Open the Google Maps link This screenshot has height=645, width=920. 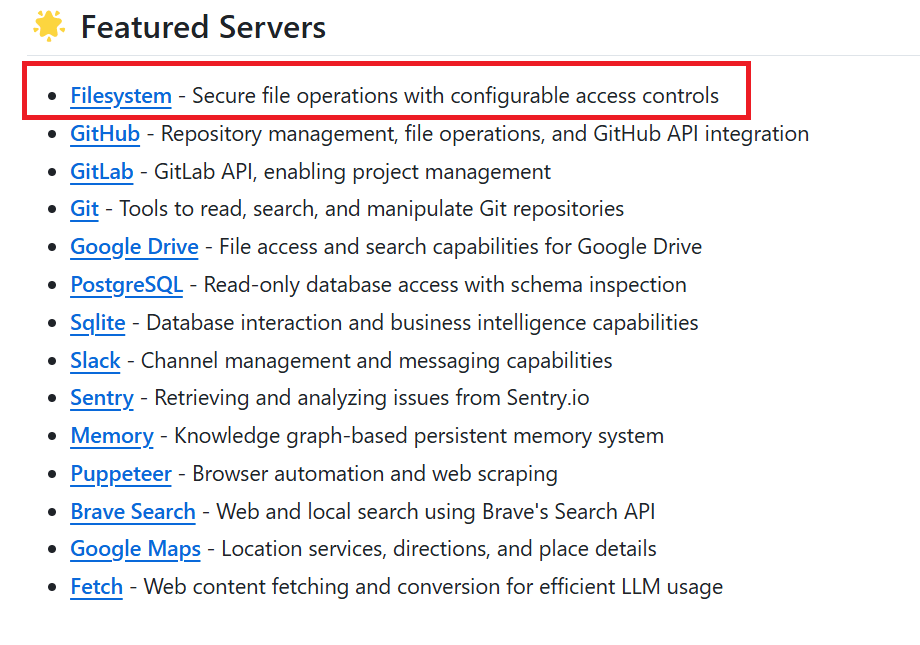[x=136, y=549]
